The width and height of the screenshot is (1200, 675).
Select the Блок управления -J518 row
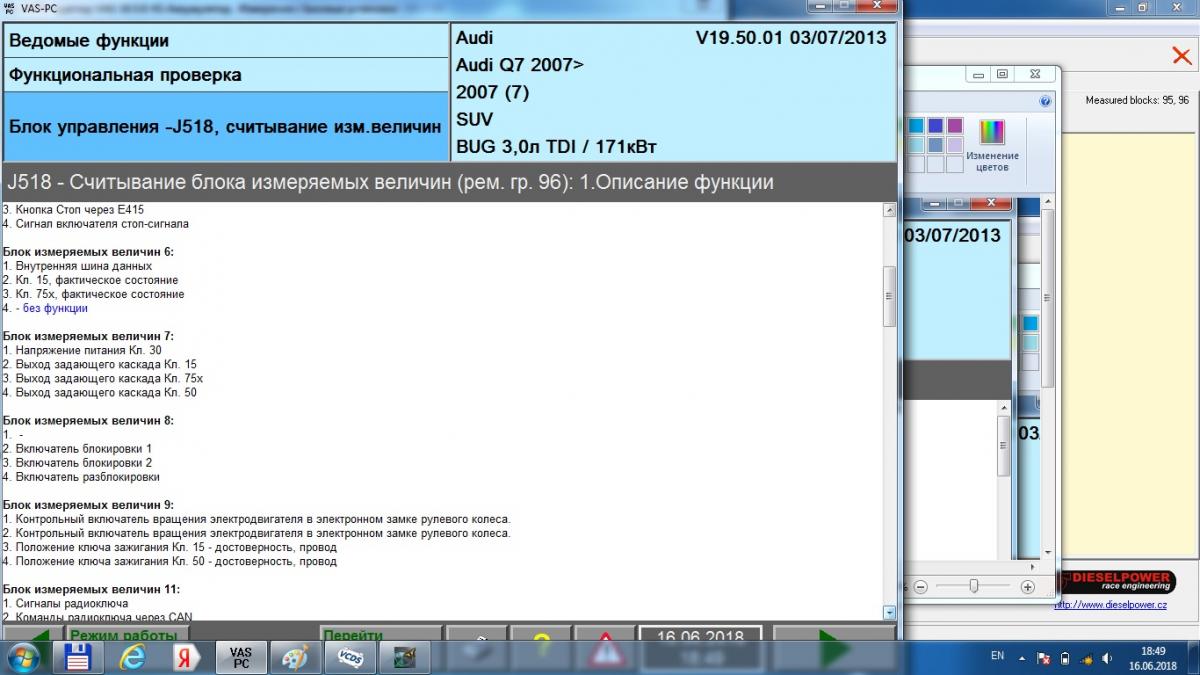click(x=226, y=127)
